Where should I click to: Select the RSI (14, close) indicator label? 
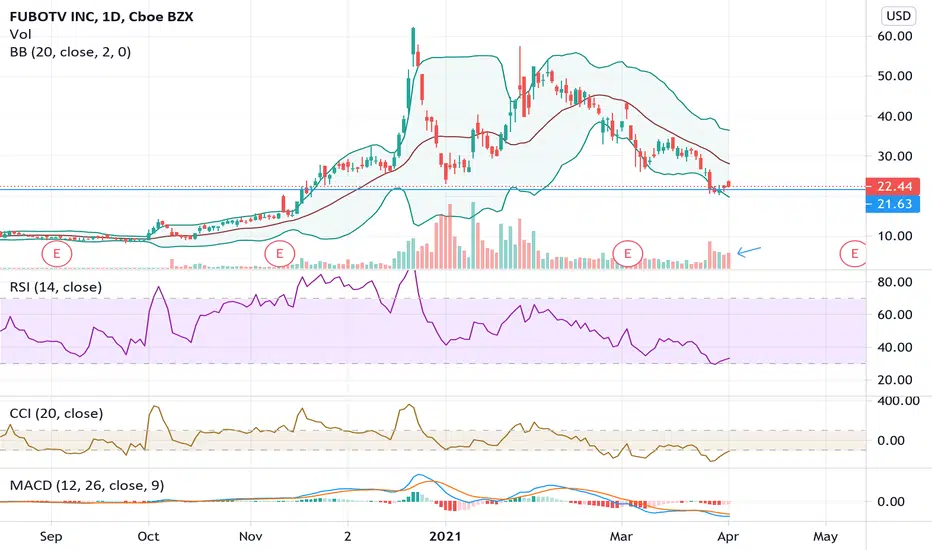[x=55, y=287]
